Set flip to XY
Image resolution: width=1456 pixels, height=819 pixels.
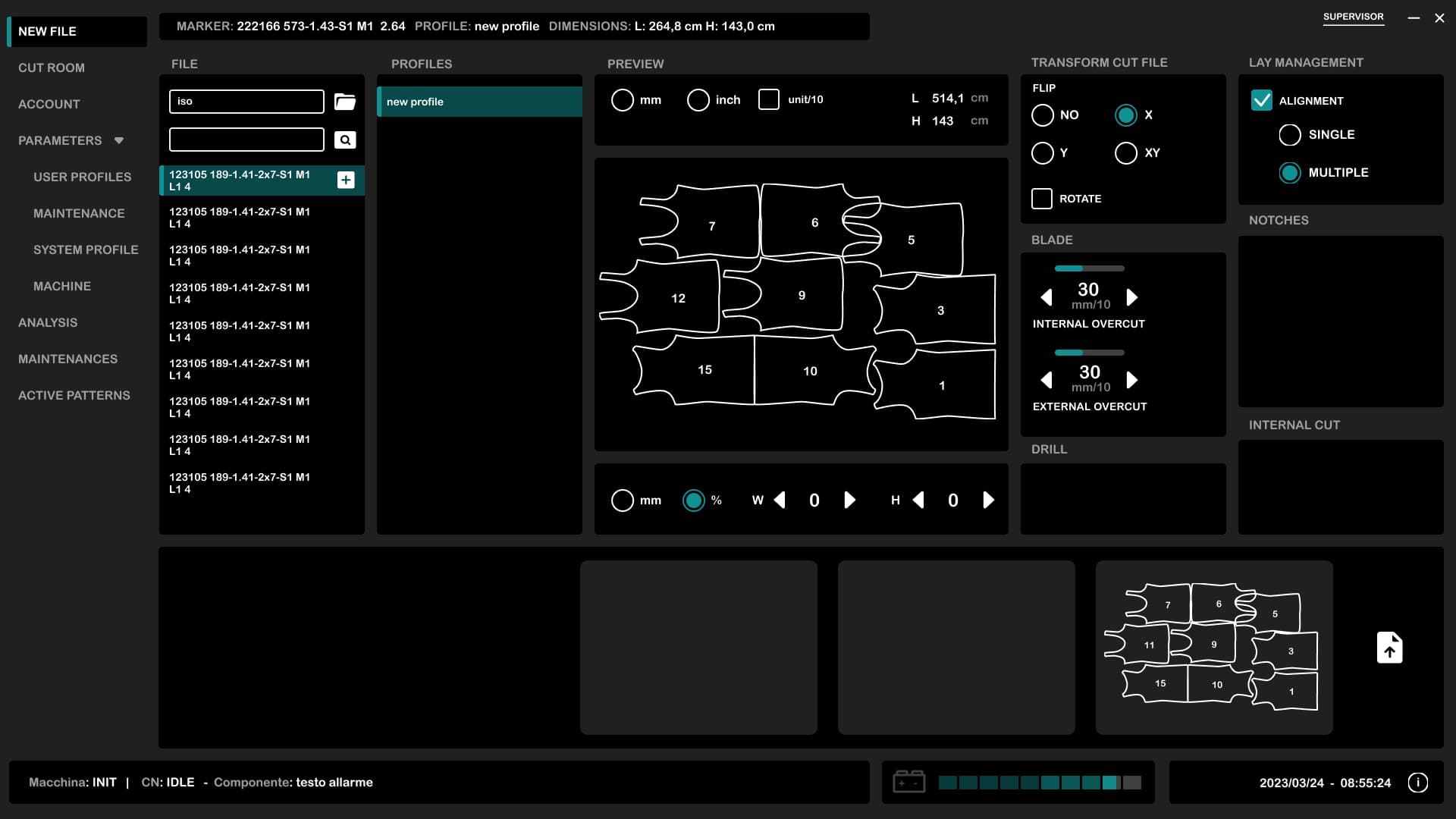[x=1126, y=153]
